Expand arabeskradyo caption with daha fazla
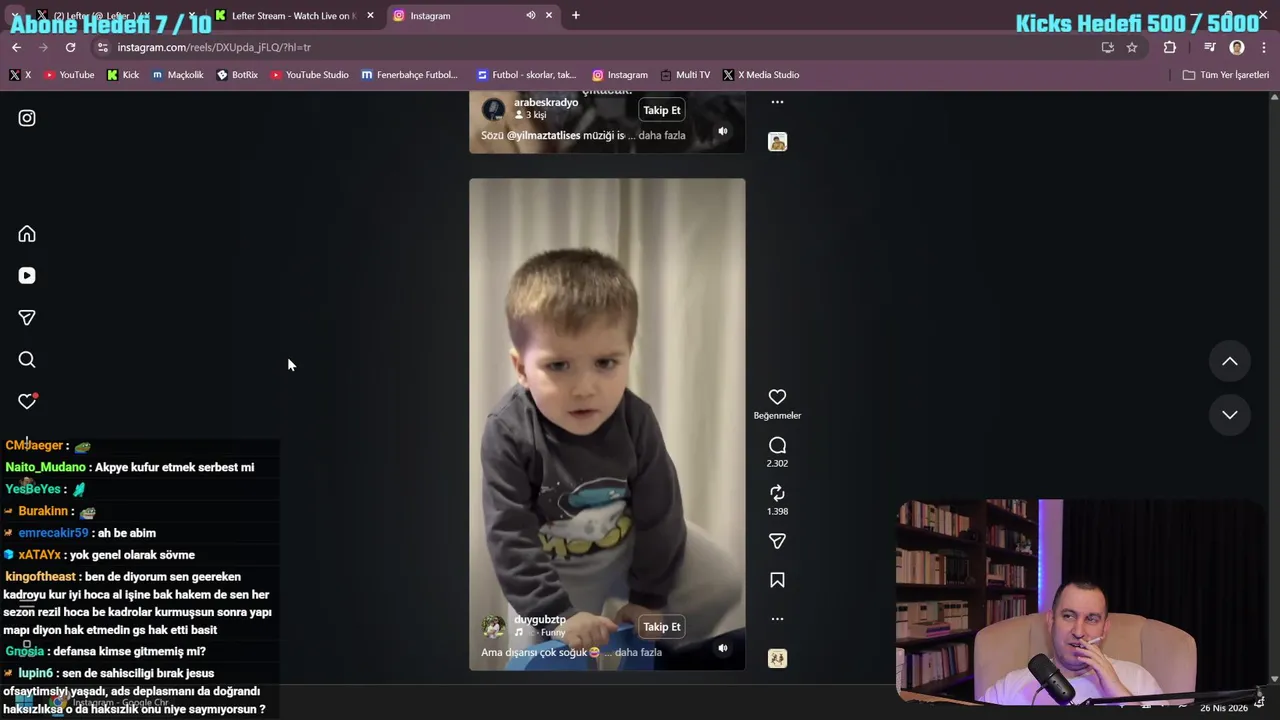1280x720 pixels. tap(662, 135)
